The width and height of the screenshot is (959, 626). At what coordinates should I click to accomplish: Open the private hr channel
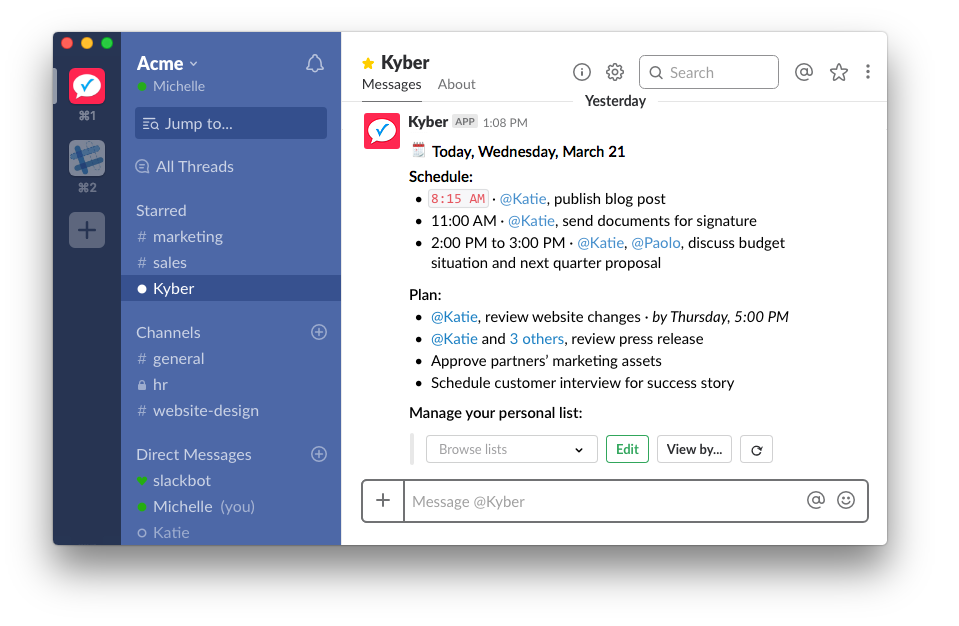pos(153,385)
